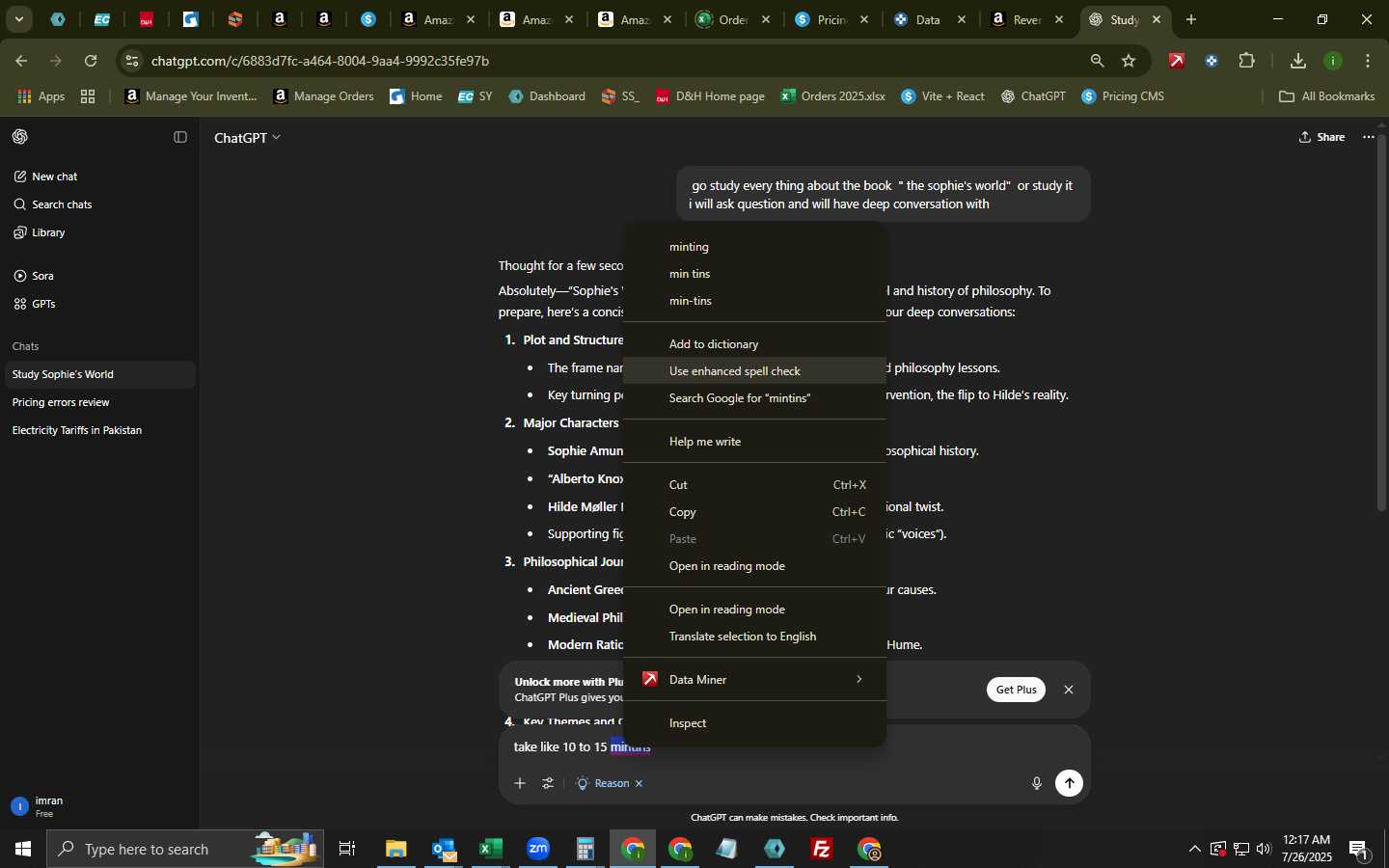Viewport: 1389px width, 868px height.
Task: Select Copy in the context menu
Action: 754,512
